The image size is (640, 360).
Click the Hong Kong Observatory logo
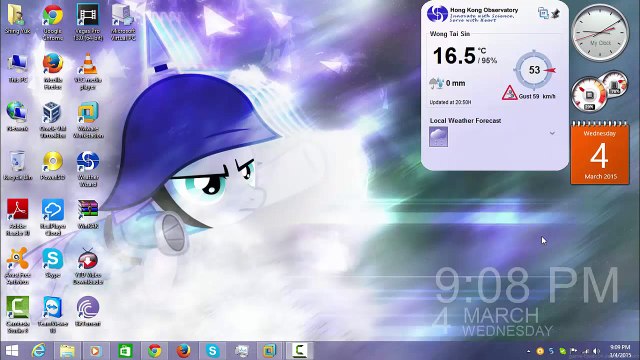coord(437,14)
